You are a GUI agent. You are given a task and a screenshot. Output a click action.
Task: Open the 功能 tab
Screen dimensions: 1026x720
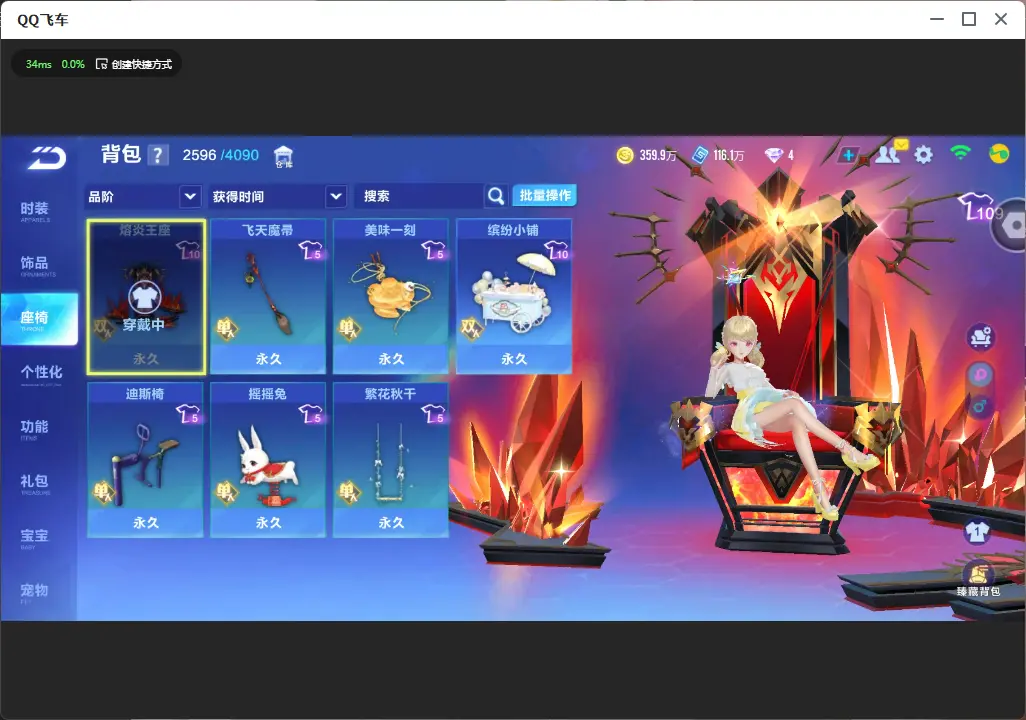[x=35, y=429]
